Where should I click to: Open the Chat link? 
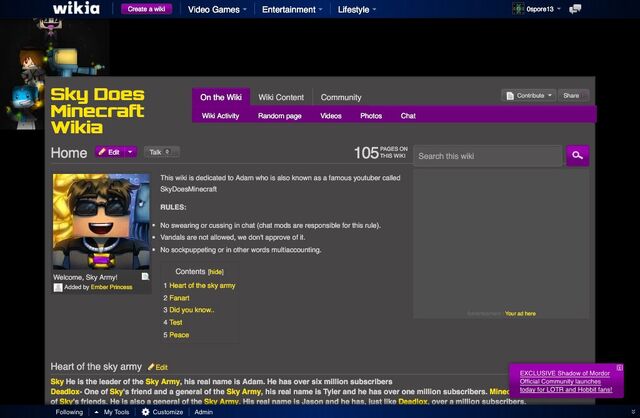(408, 116)
